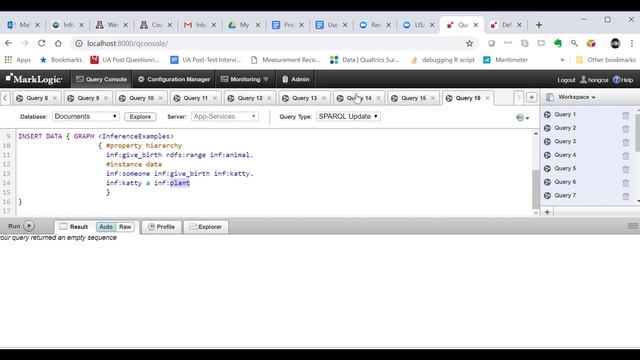Click the editor vertical scrollbar thumb
This screenshot has width=640, height=360.
click(x=536, y=189)
